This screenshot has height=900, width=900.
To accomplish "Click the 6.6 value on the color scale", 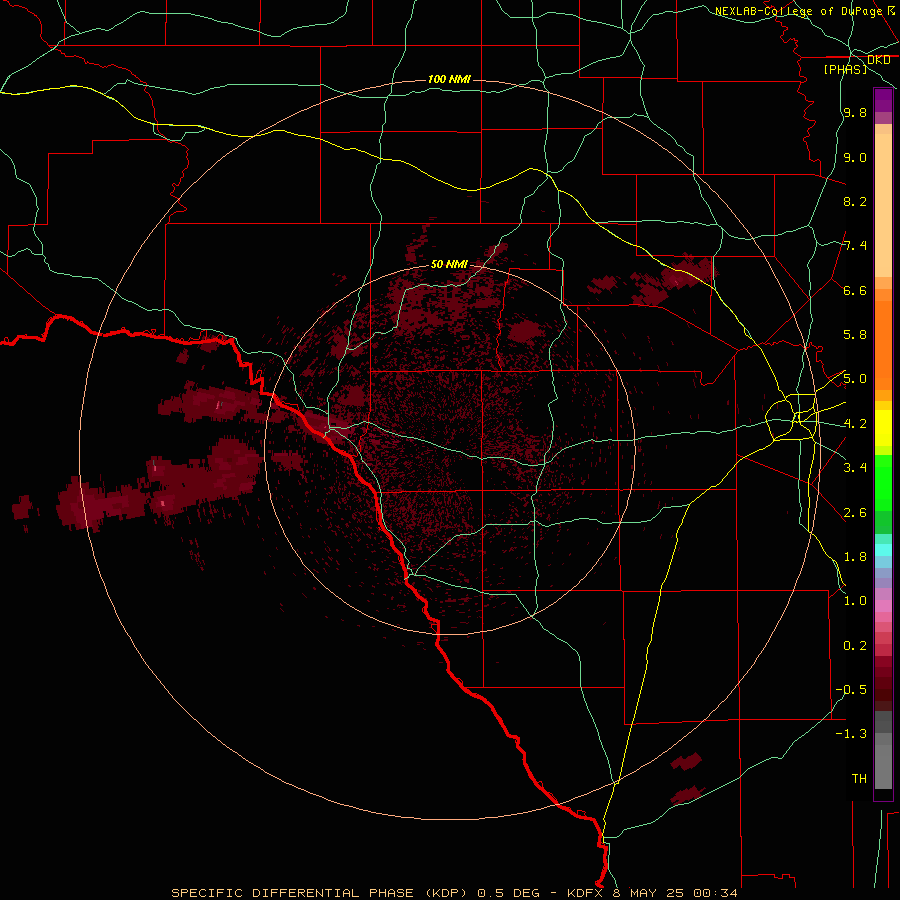I will tap(855, 290).
